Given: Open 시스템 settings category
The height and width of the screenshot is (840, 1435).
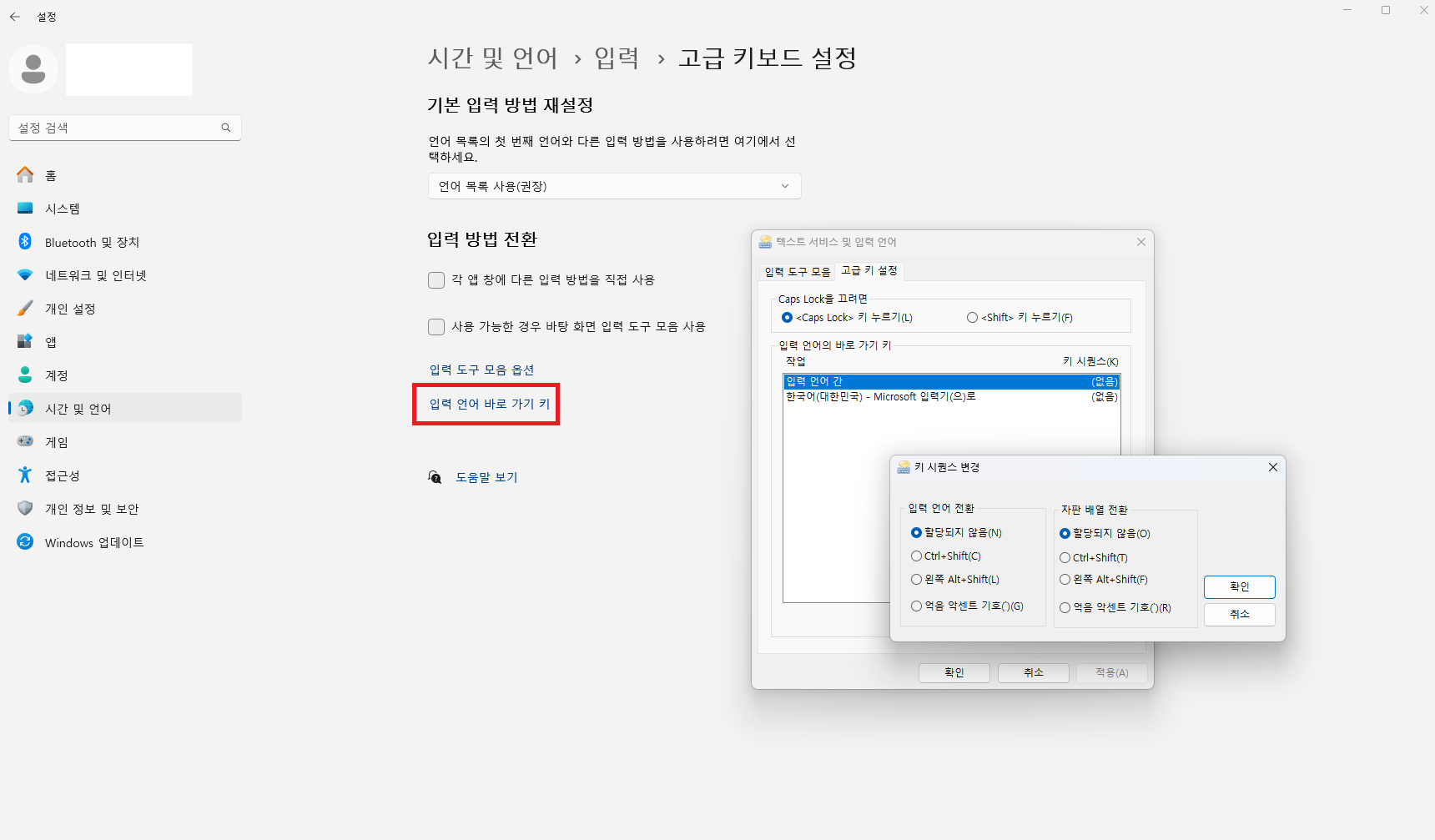Looking at the screenshot, I should click(x=125, y=209).
